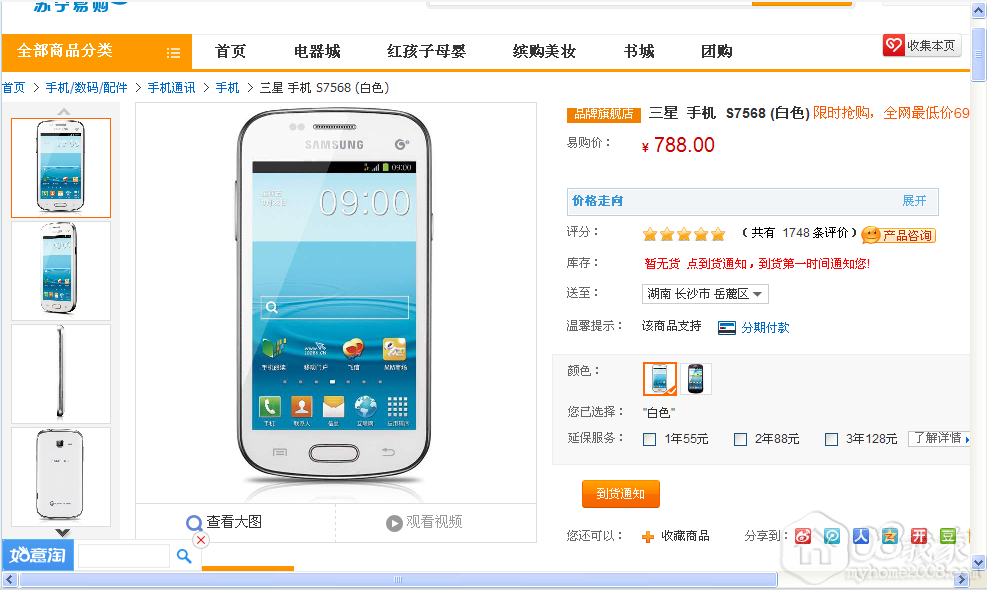The image size is (987, 590).
Task: Open the 湖南 长沙市 岳麓区 delivery dropdown
Action: pos(705,294)
